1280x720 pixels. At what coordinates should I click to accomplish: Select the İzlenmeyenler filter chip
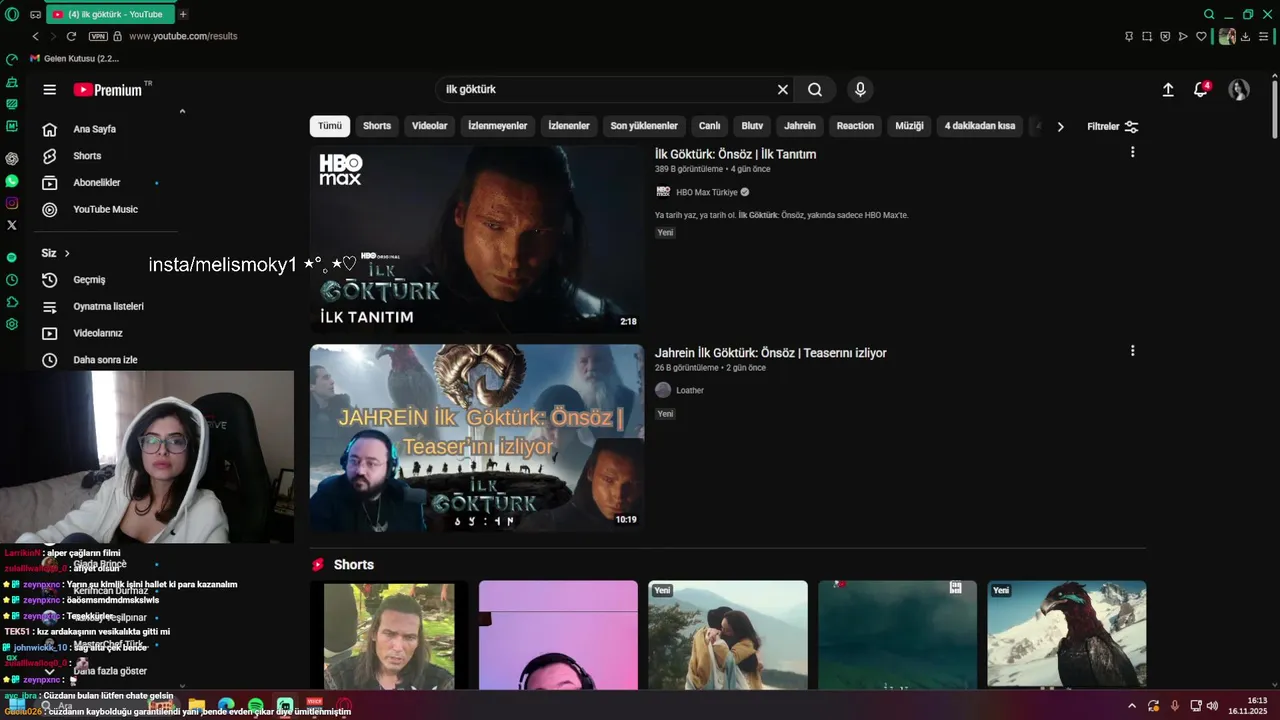coord(498,126)
